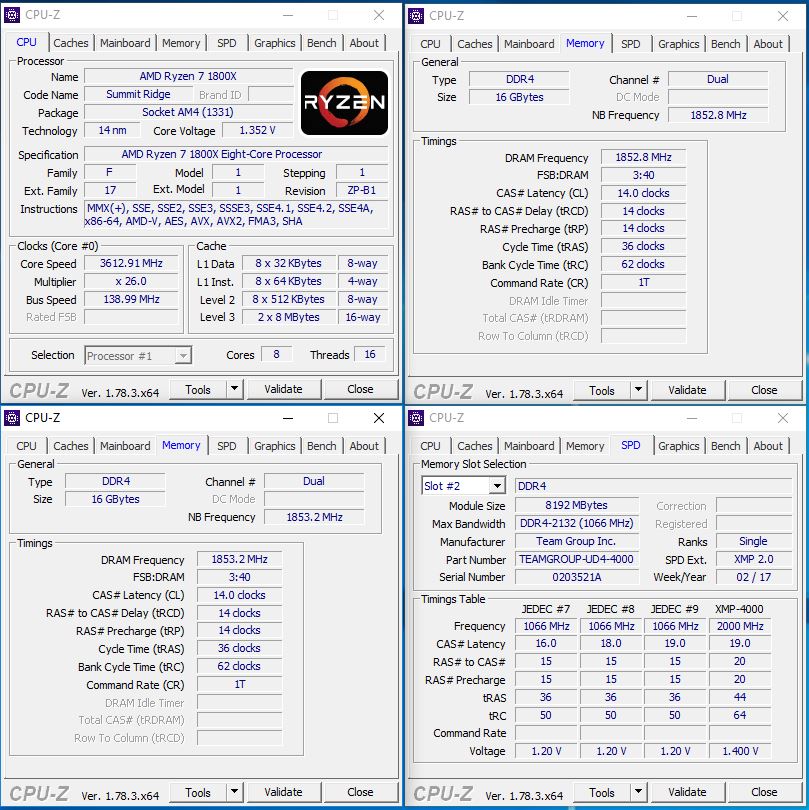Click the Ryzen processor logo
Screen dimensions: 809x810
coord(345,103)
